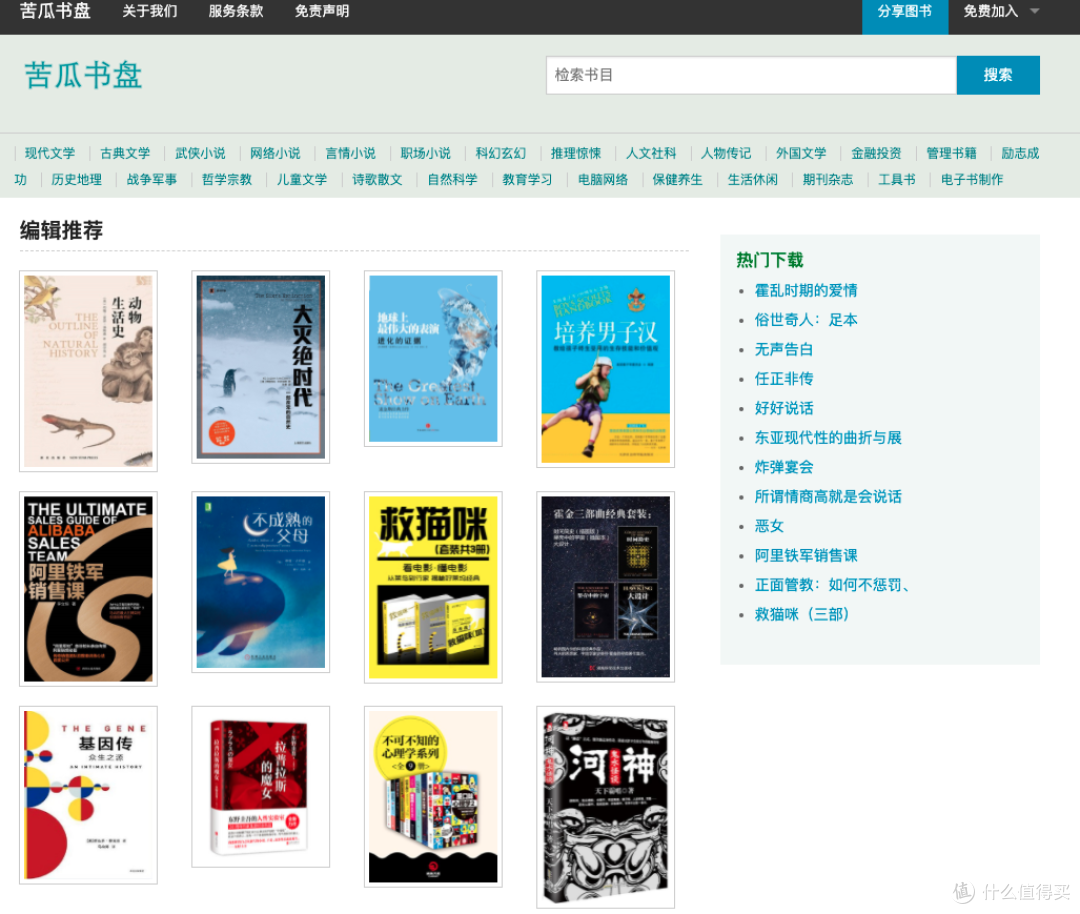1080x914 pixels.
Task: Select the 河神 book cover
Action: (x=605, y=807)
